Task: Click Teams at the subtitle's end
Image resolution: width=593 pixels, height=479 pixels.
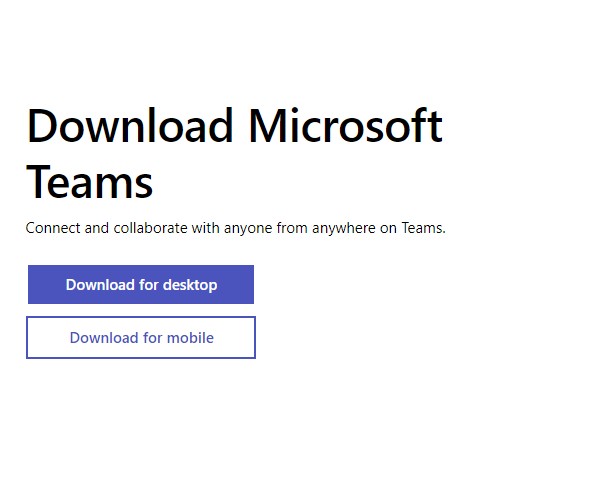Action: pos(424,228)
